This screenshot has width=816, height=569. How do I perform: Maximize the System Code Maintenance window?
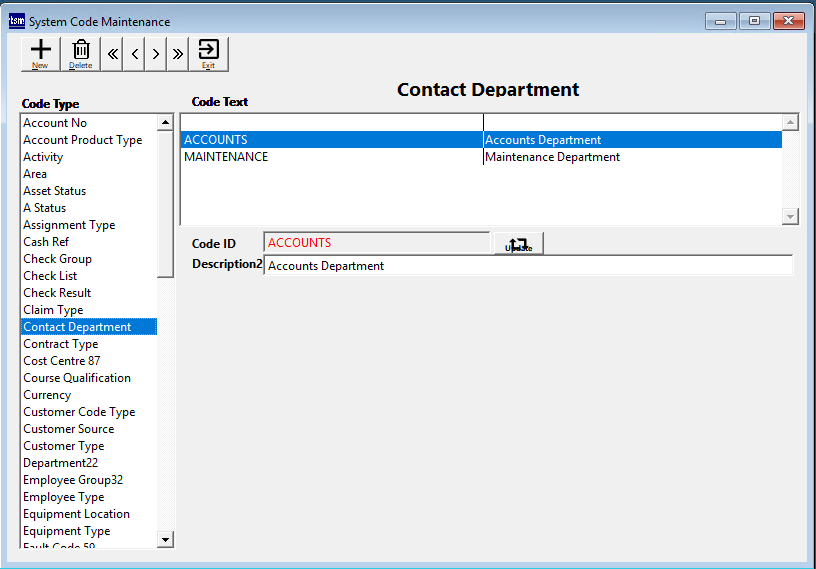[753, 21]
